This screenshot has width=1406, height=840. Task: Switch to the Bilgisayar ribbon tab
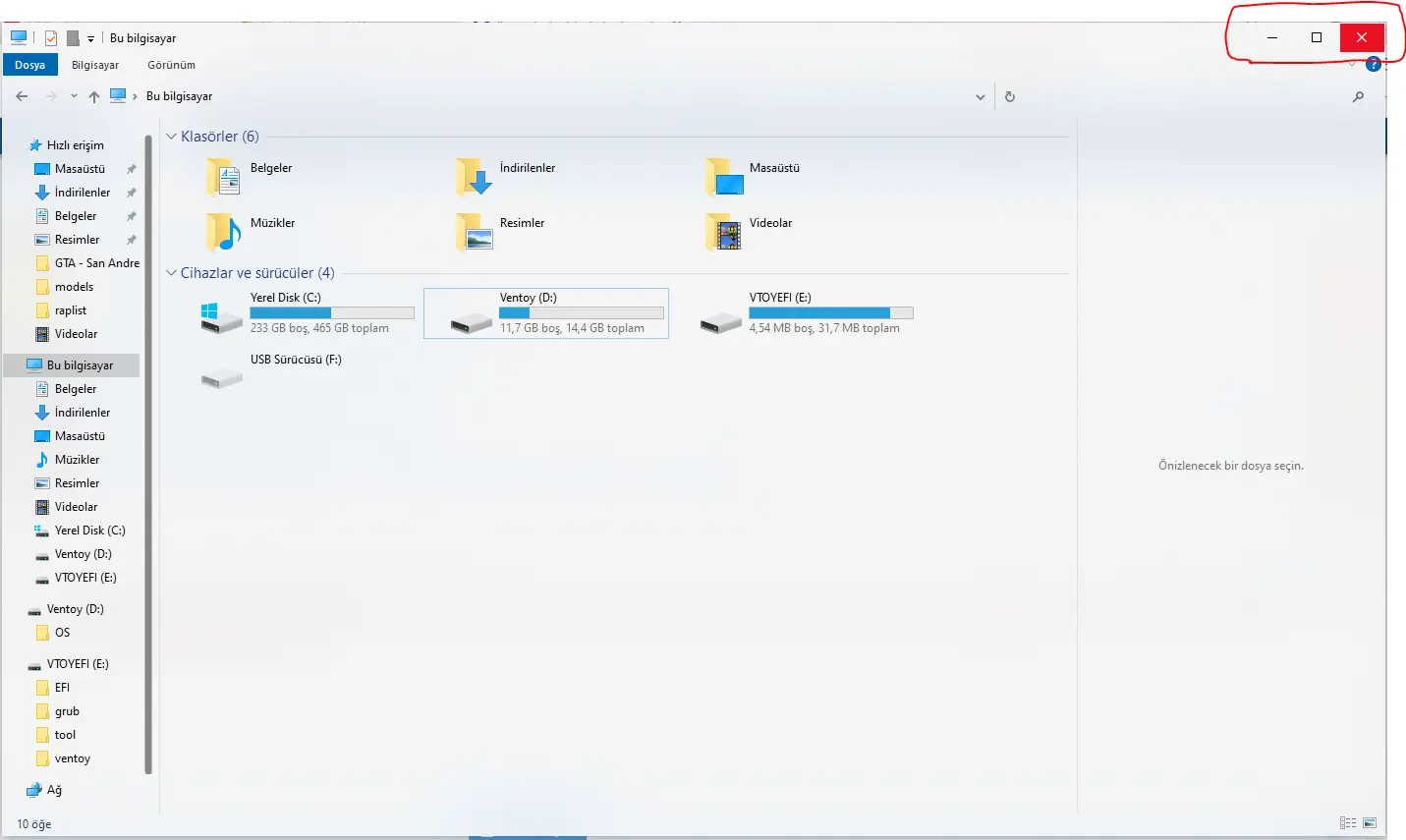95,65
